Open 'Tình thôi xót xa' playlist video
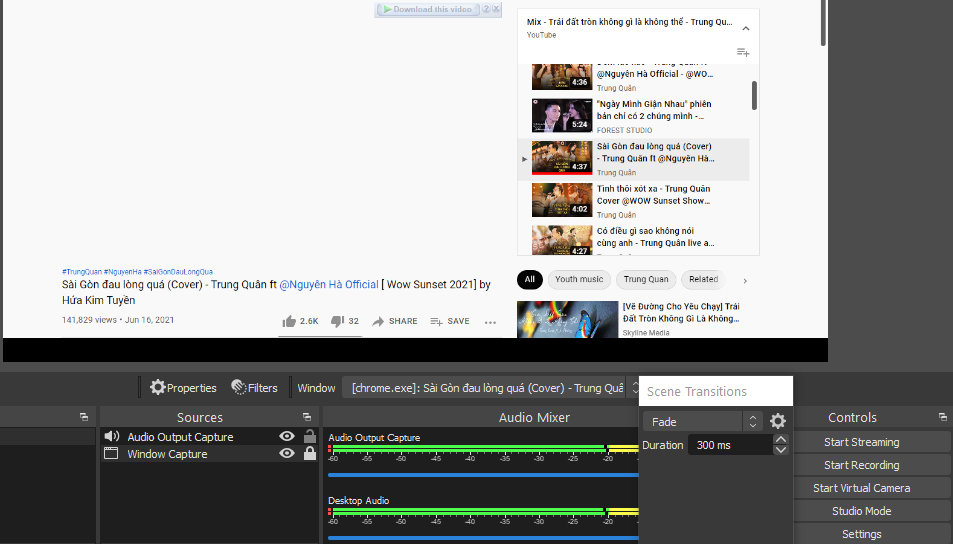The height and width of the screenshot is (544, 953). [634, 201]
